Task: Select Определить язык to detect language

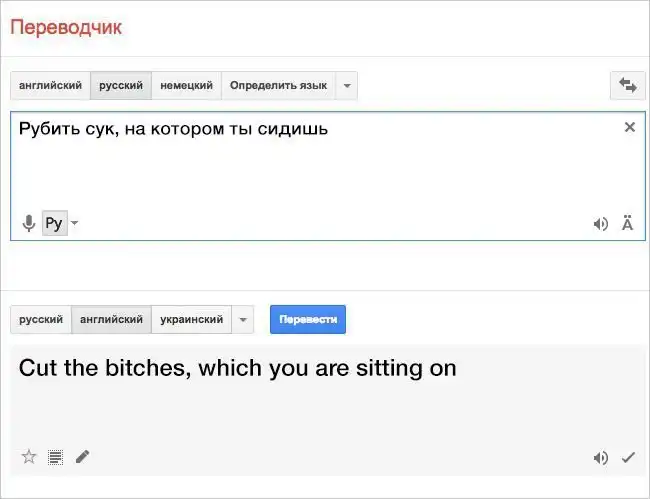Action: pos(278,86)
